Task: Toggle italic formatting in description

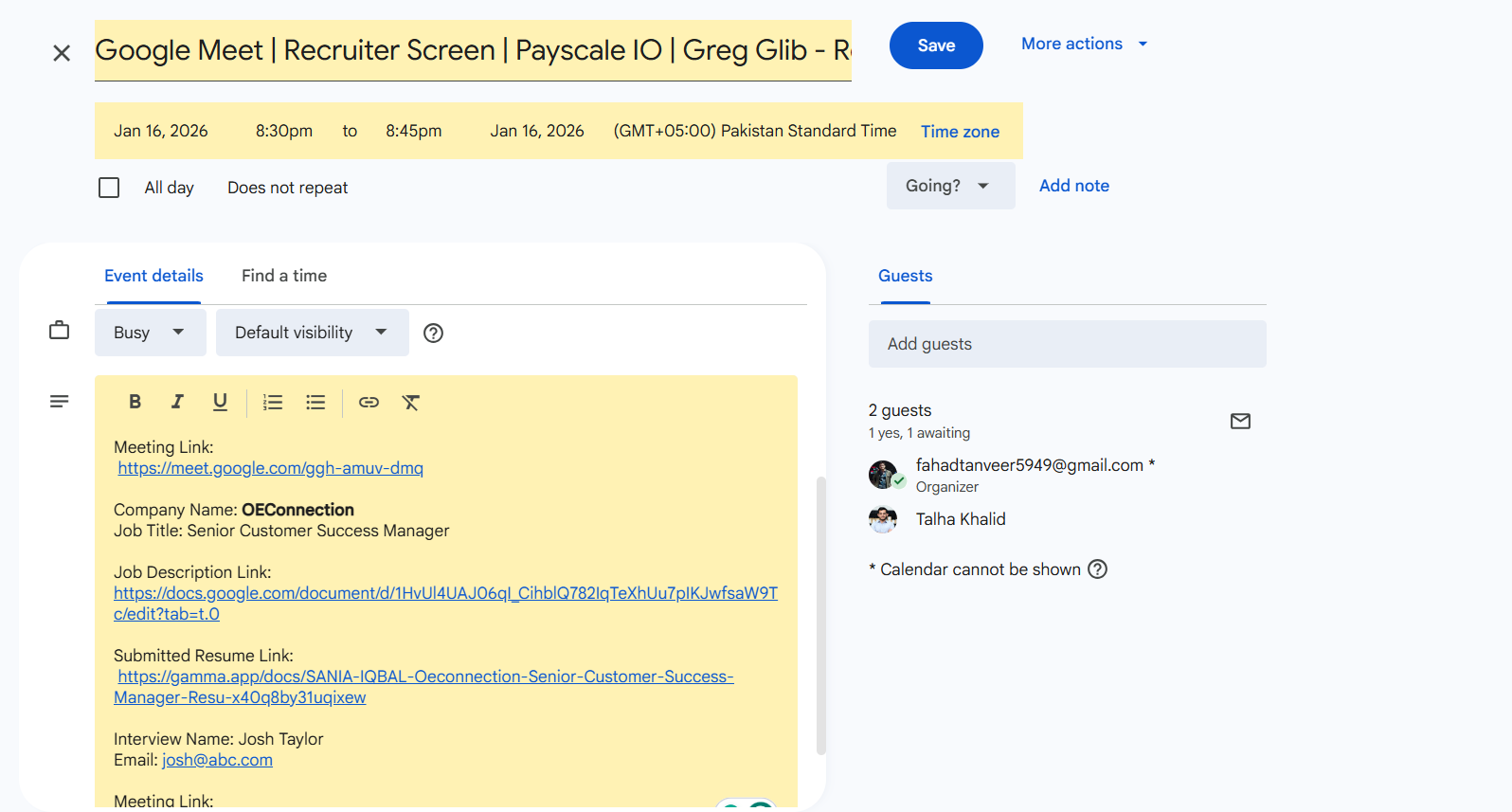Action: (177, 402)
